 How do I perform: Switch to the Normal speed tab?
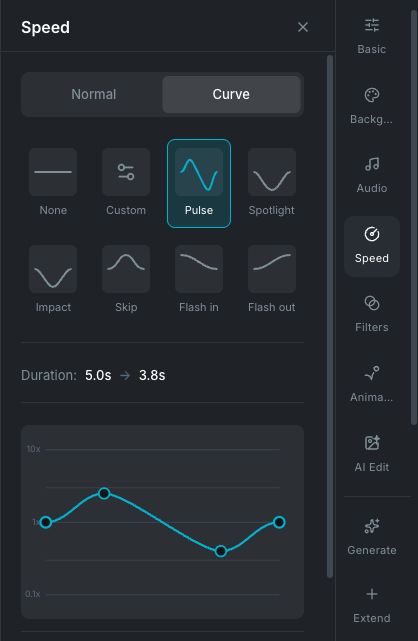pos(94,94)
